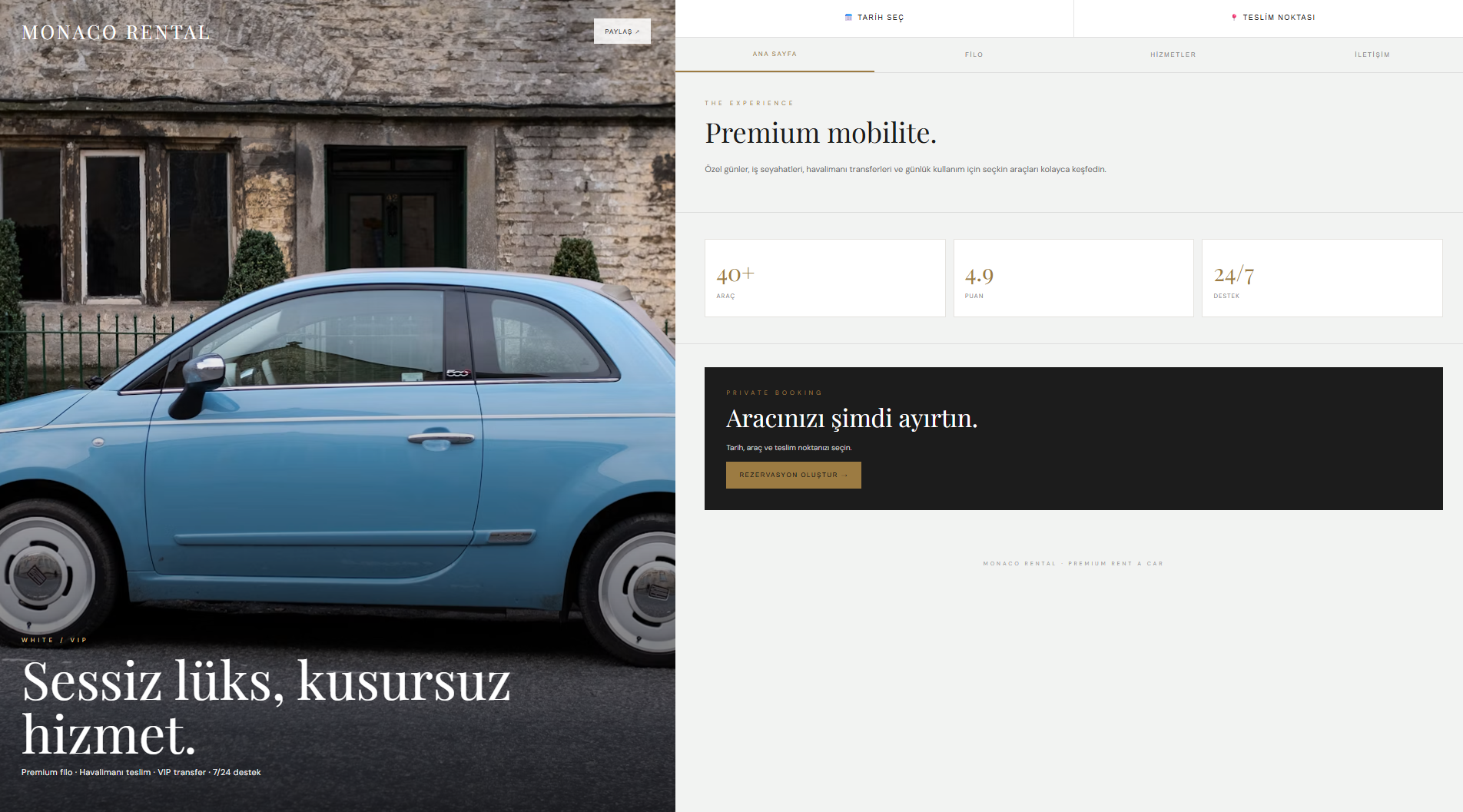Viewport: 1463px width, 812px height.
Task: Switch to the Filo tab
Action: click(x=974, y=55)
